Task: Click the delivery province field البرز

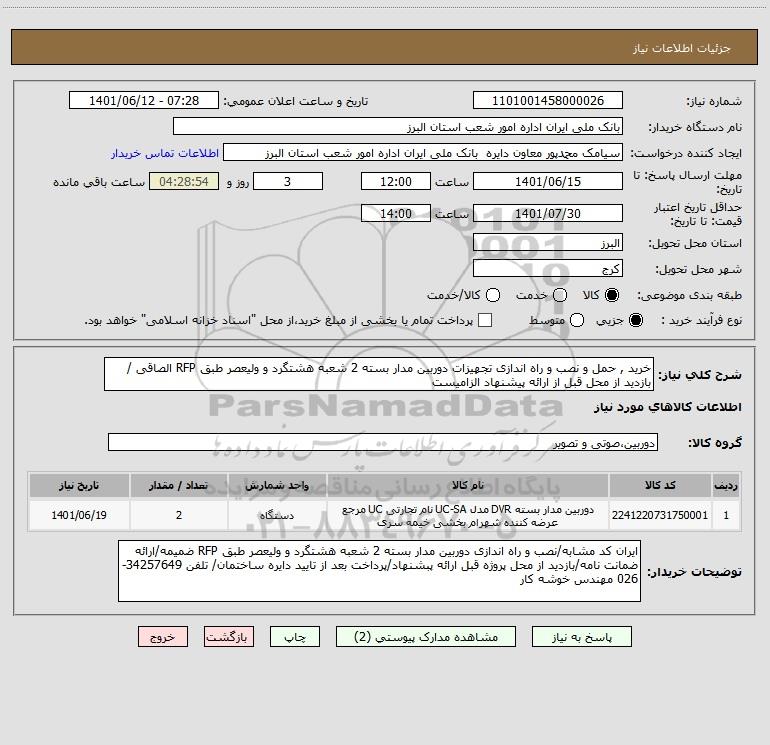Action: 548,243
